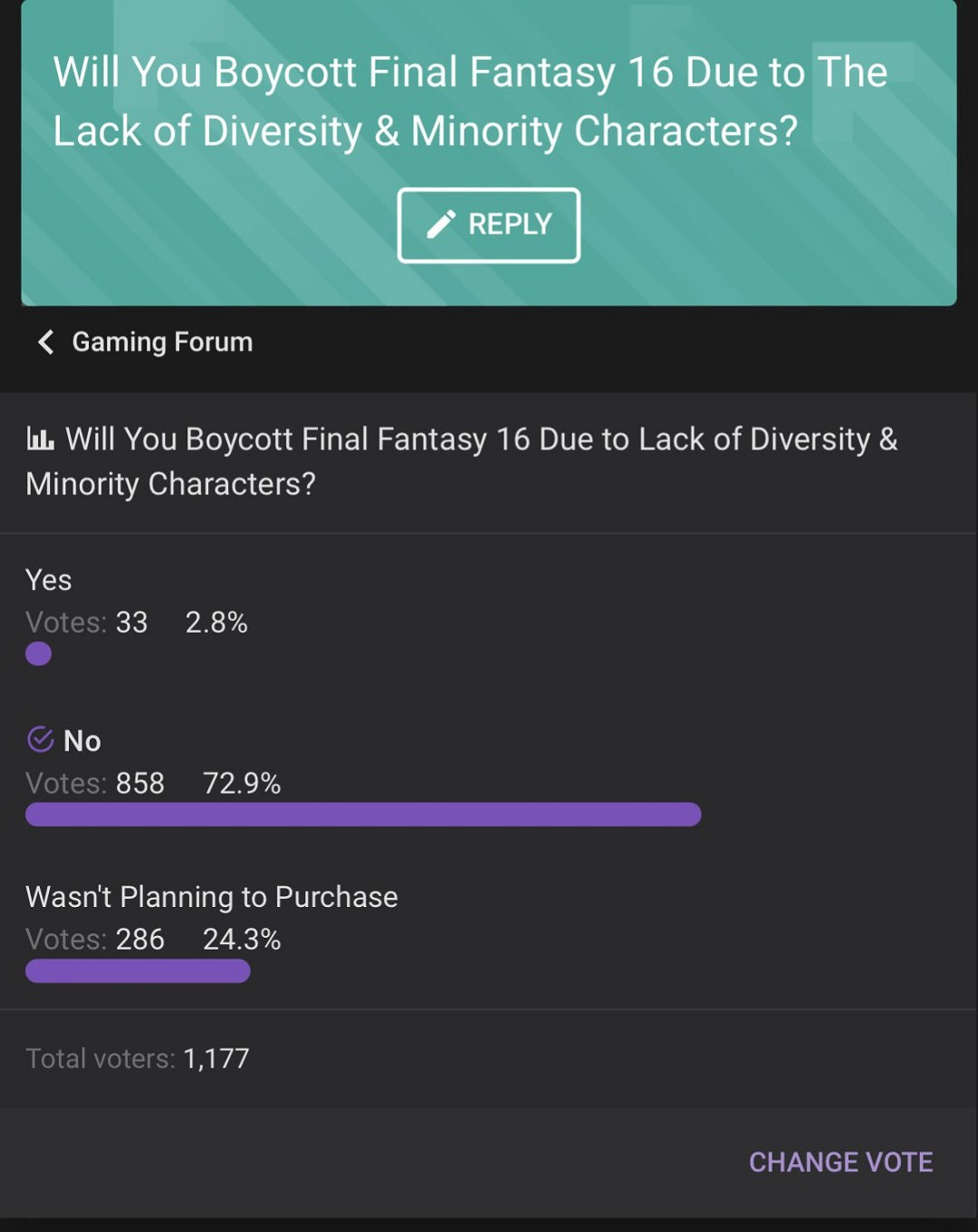This screenshot has width=978, height=1232.
Task: Click the Wasn't Planning to Purchase results bar
Action: click(x=138, y=971)
